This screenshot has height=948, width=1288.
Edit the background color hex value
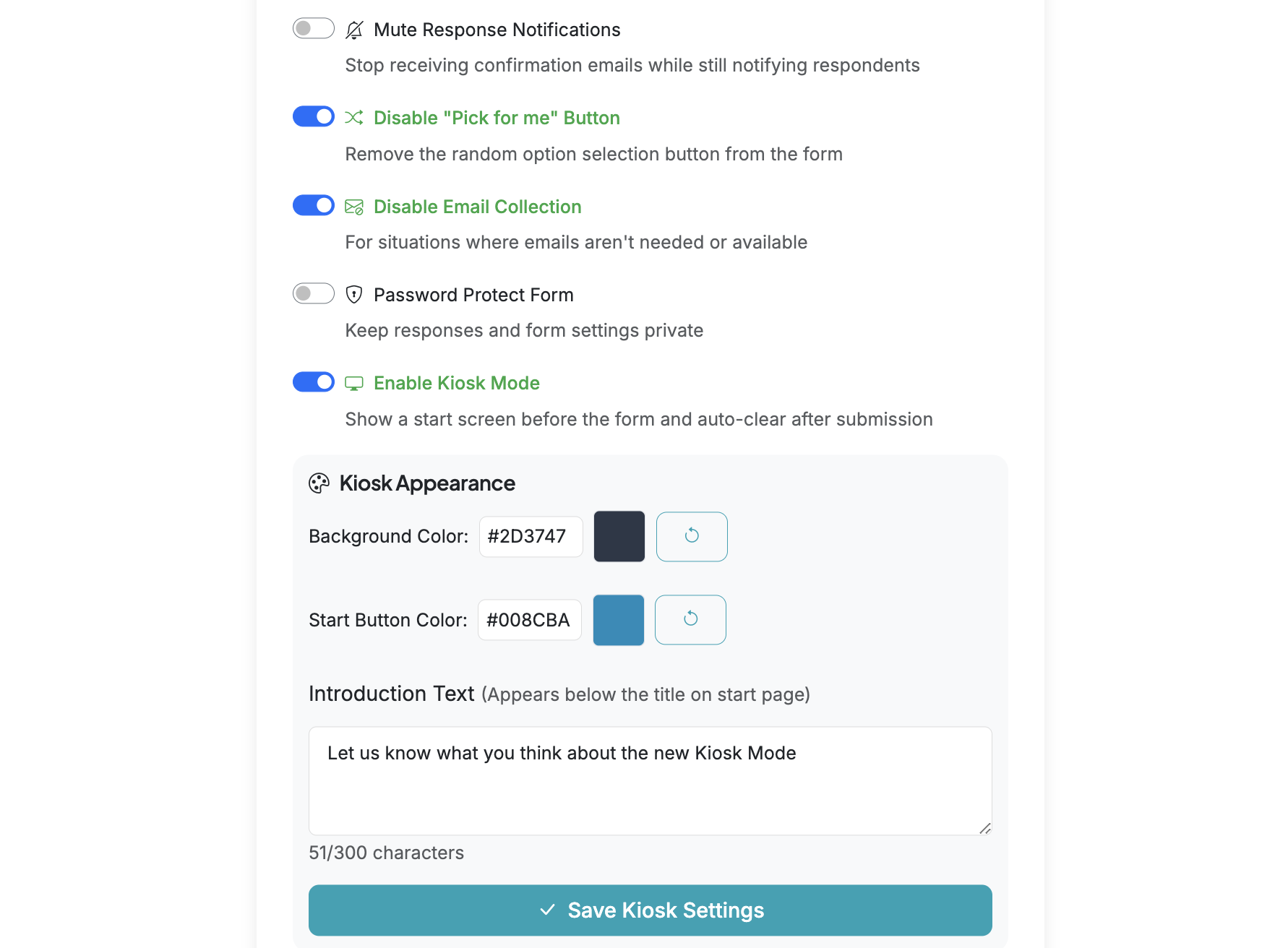pyautogui.click(x=531, y=536)
